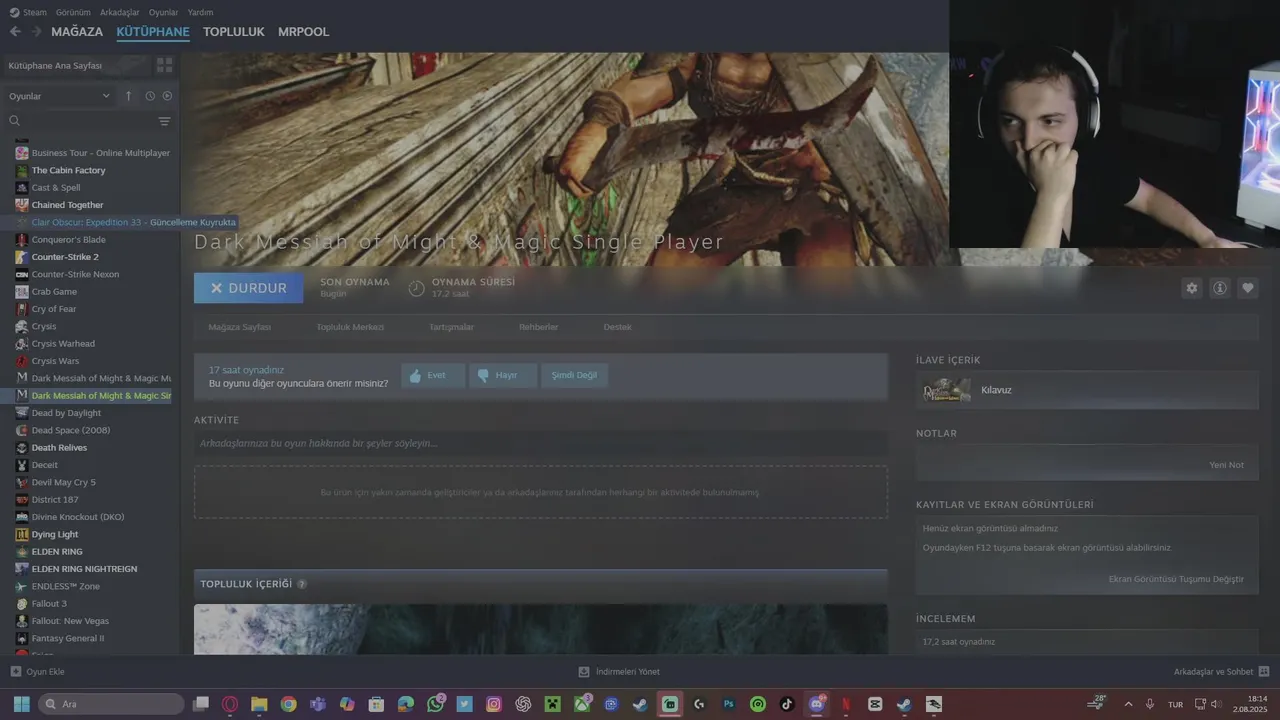Open game settings gear icon

point(1191,288)
